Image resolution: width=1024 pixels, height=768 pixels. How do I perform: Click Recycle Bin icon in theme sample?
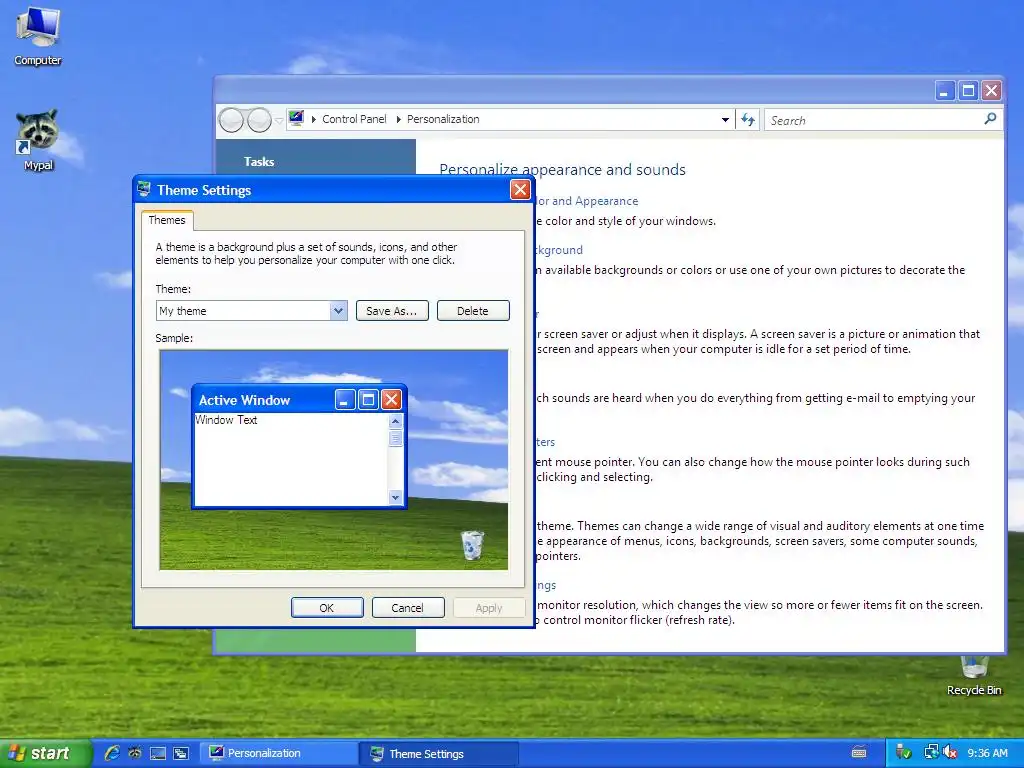click(472, 545)
